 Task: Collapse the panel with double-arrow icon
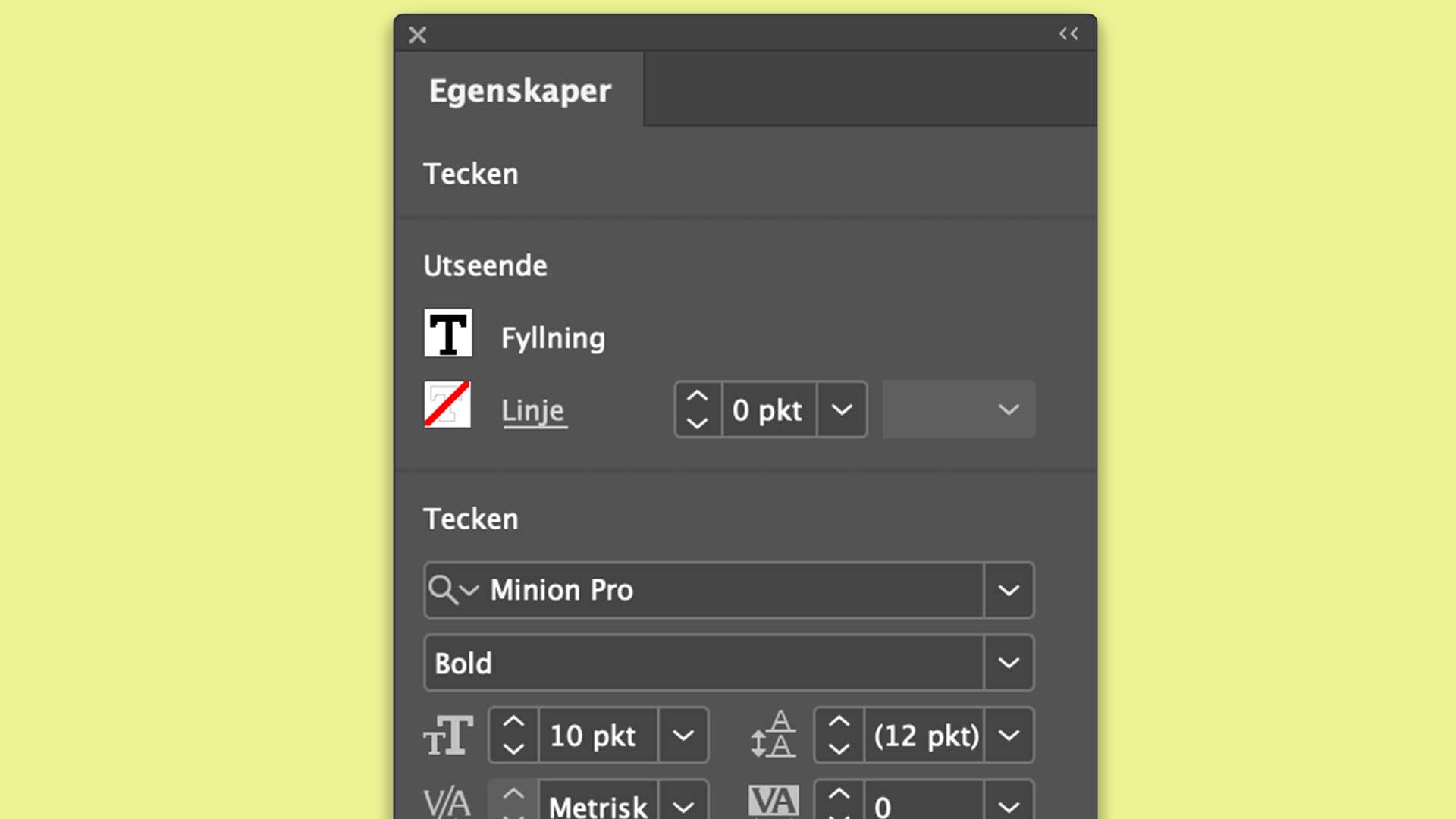tap(1068, 33)
